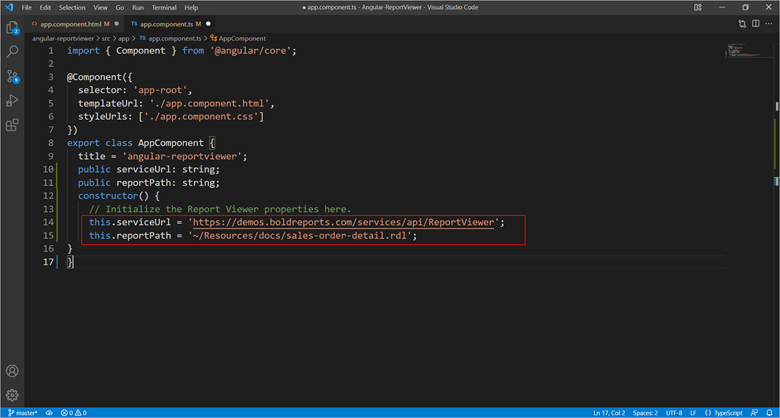Open the Extensions view icon
The width and height of the screenshot is (780, 418).
point(12,125)
